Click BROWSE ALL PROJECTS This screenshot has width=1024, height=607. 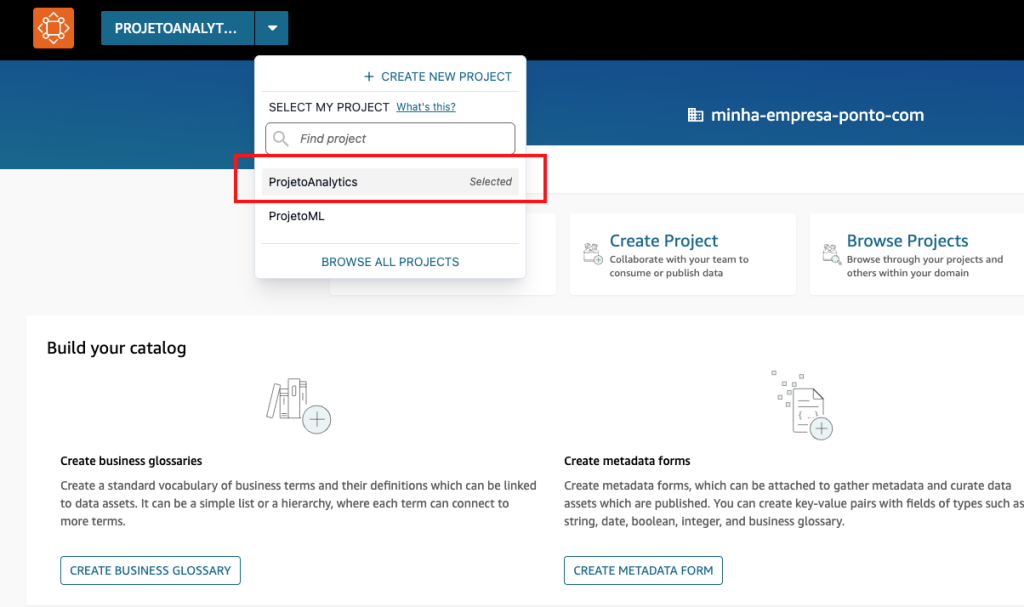point(390,261)
